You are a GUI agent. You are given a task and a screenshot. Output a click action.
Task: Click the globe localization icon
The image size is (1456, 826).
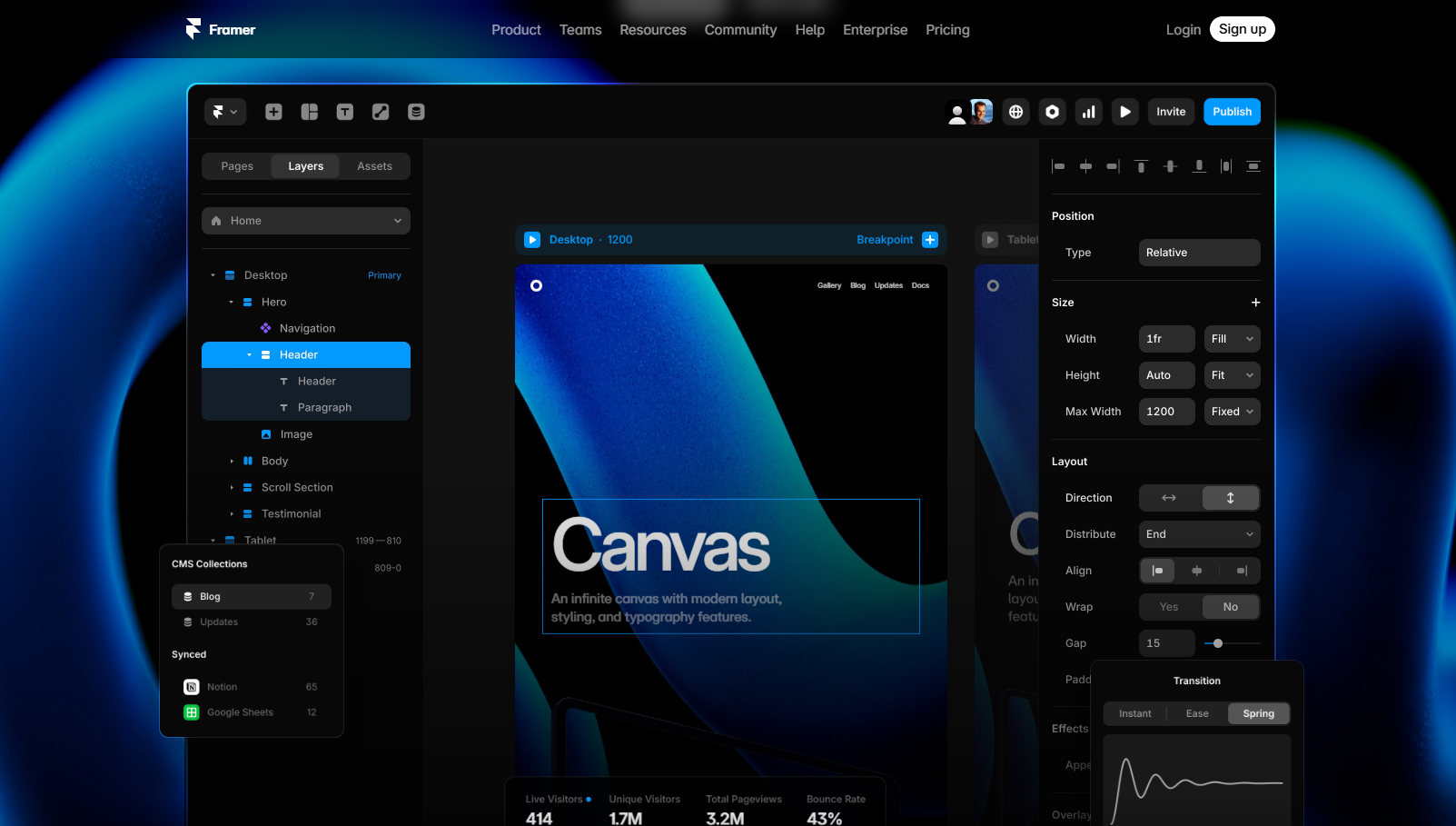1016,112
